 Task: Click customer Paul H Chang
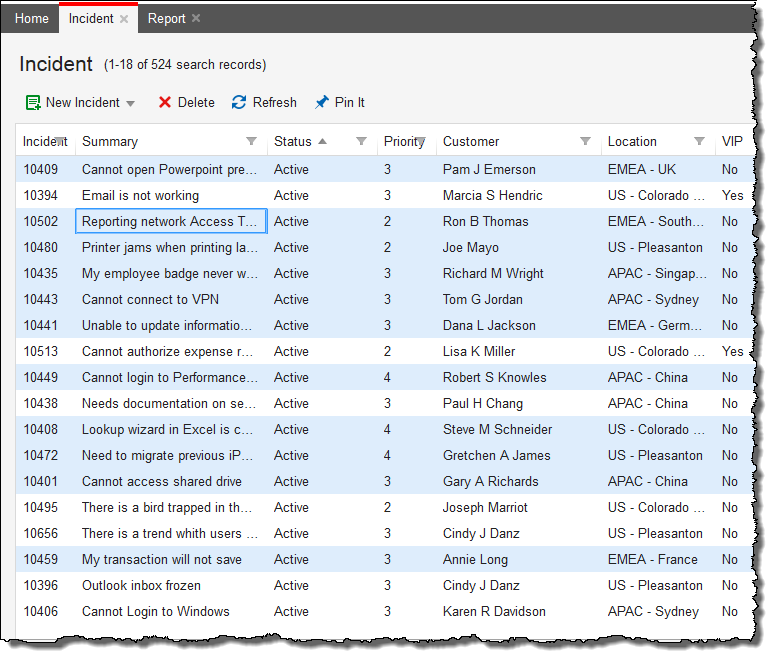pyautogui.click(x=483, y=404)
